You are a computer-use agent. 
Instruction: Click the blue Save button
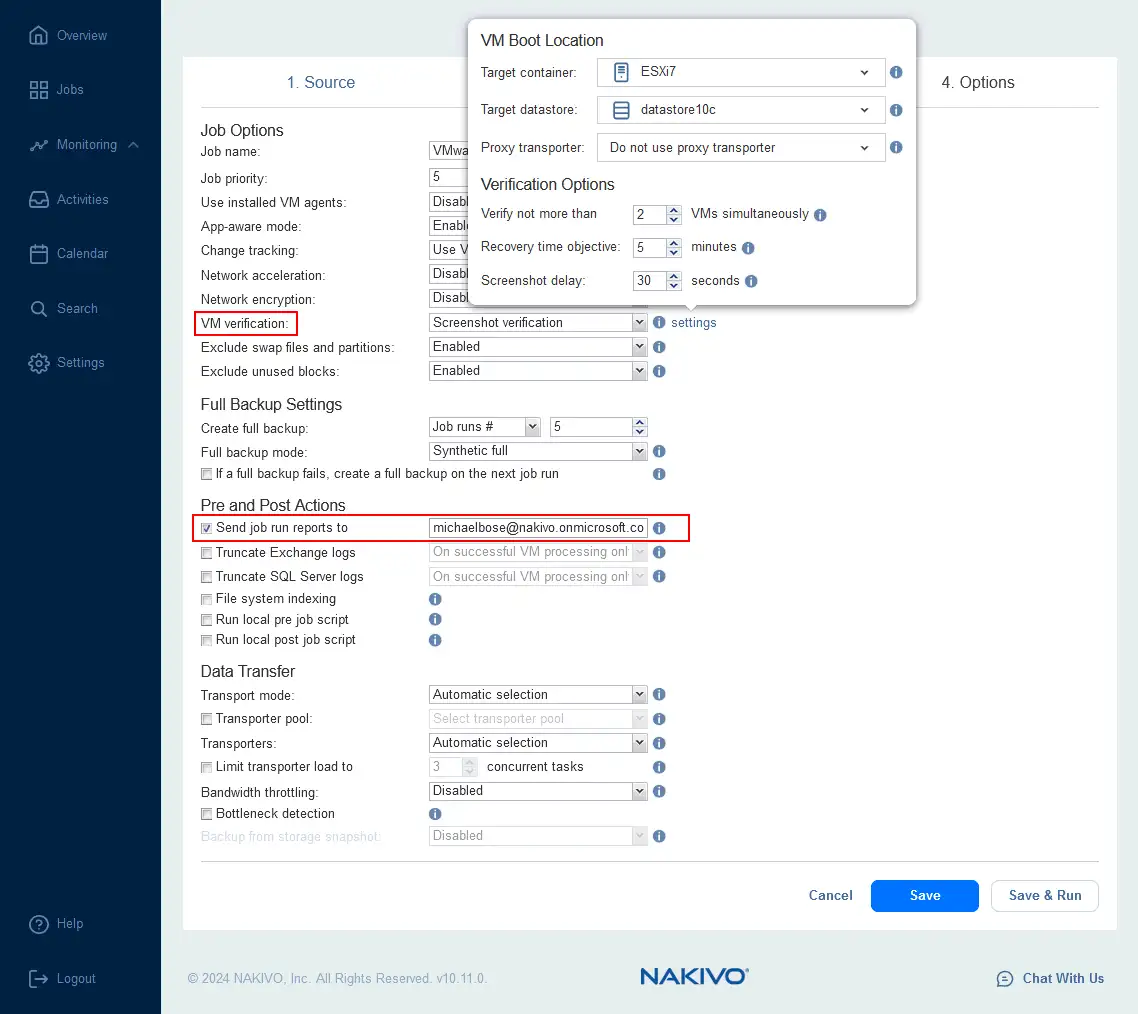point(925,896)
